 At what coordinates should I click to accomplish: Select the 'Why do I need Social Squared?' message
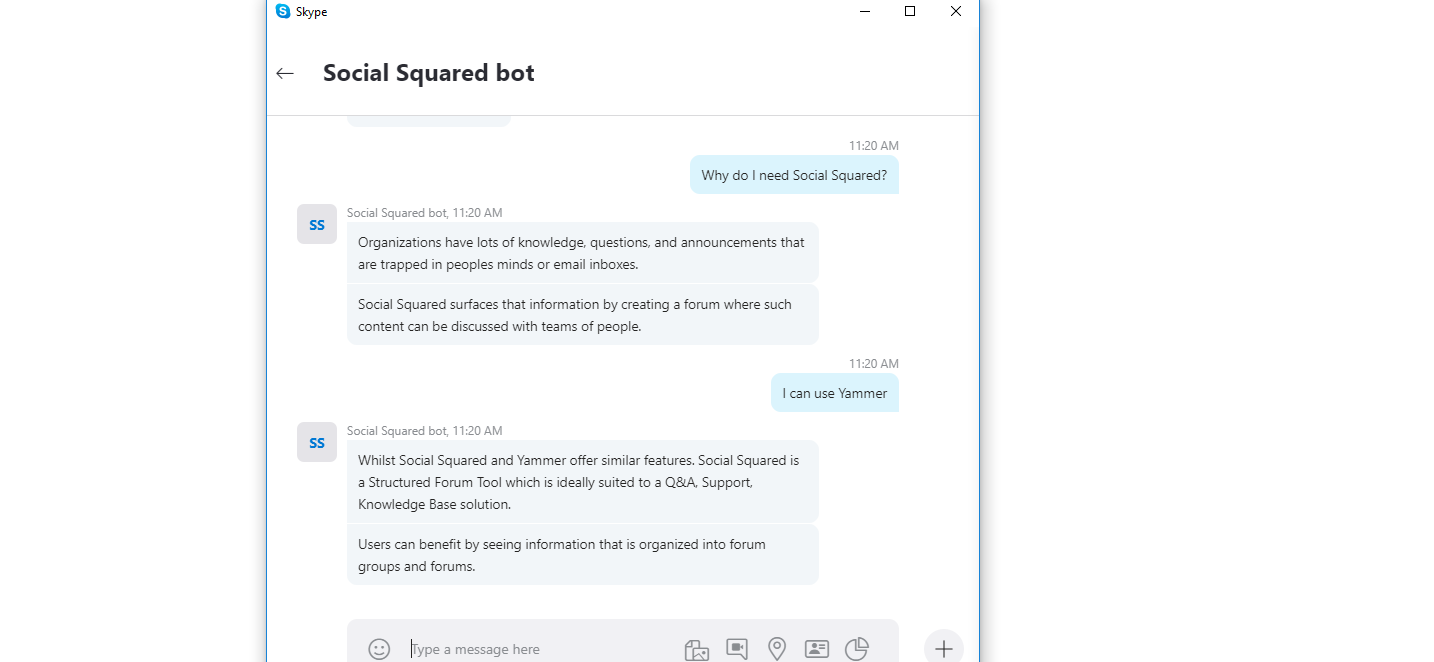pos(794,175)
